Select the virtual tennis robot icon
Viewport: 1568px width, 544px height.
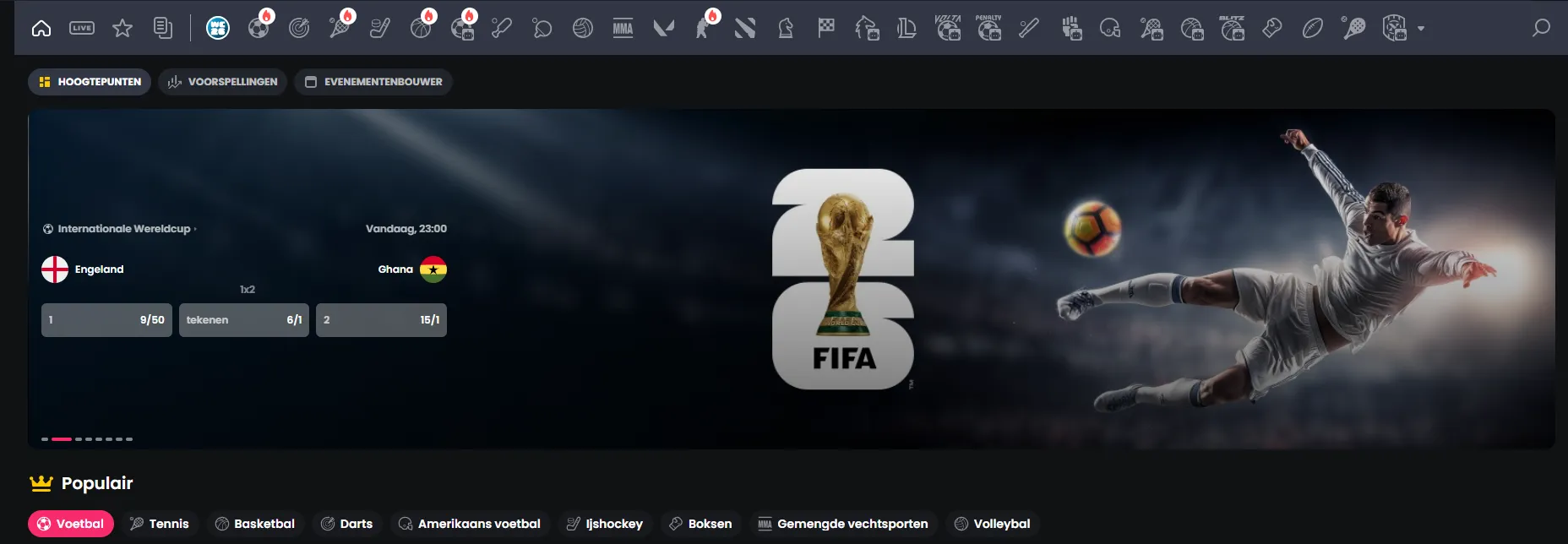pos(1151,28)
